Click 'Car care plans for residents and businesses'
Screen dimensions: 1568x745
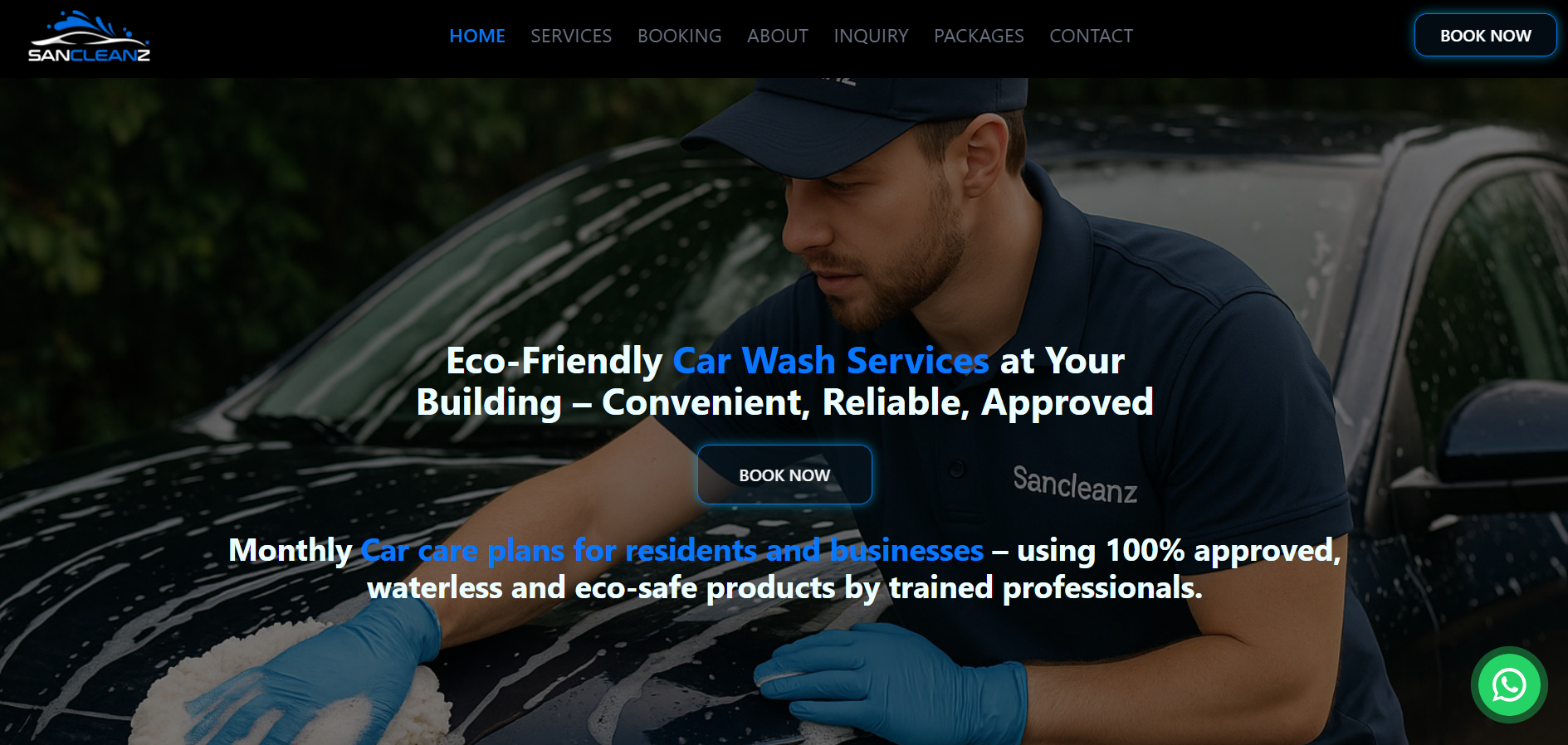point(672,551)
